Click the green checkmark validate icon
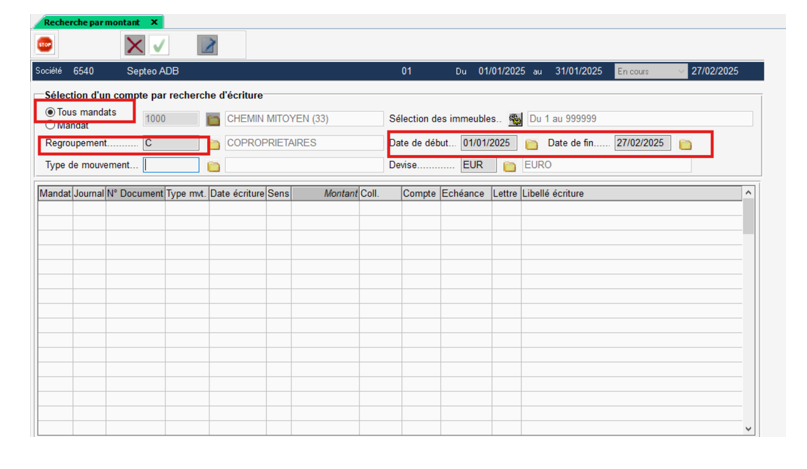This screenshot has width=807, height=469. (x=160, y=45)
